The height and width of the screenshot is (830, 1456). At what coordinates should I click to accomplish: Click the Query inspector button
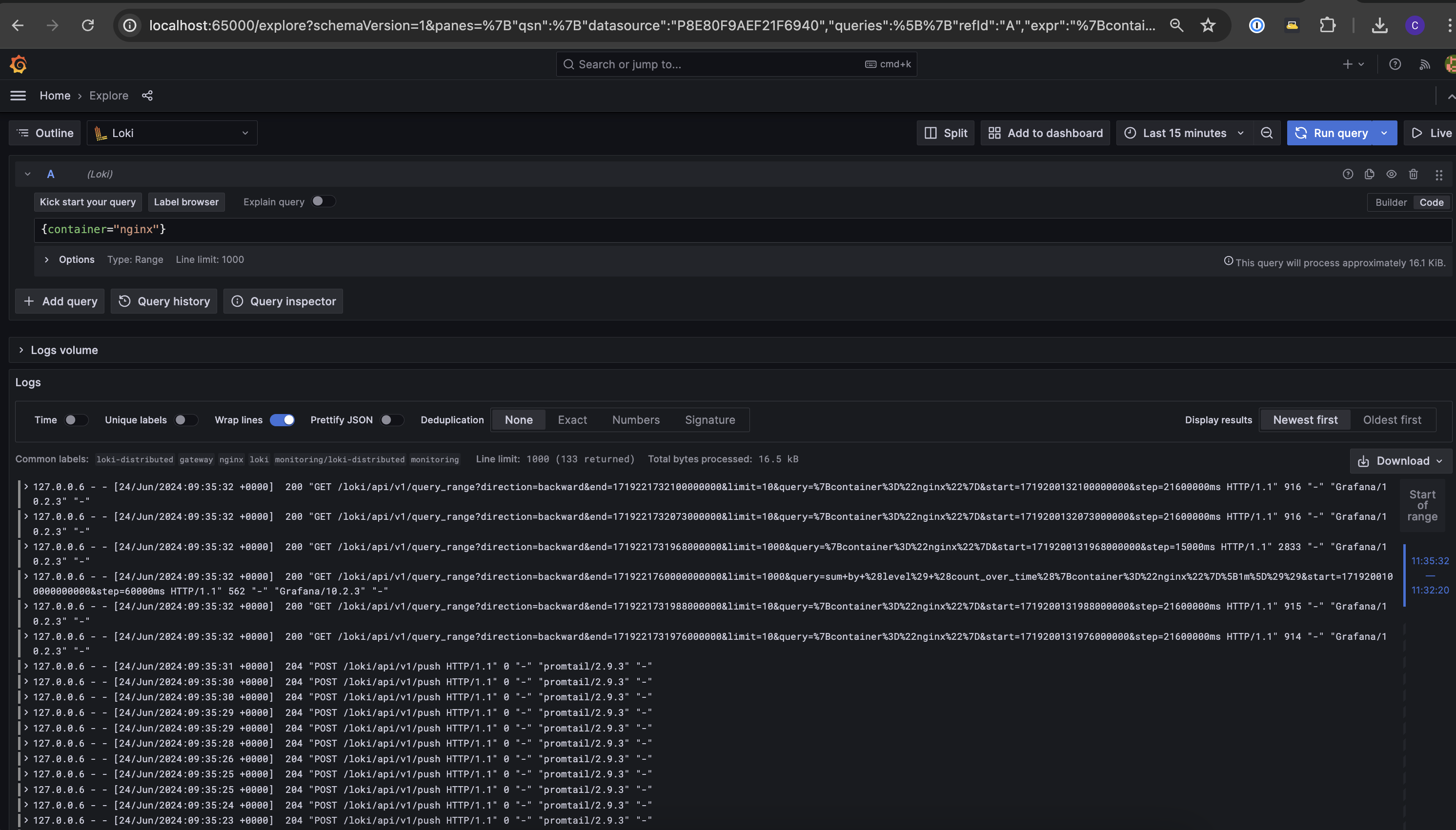tap(283, 301)
